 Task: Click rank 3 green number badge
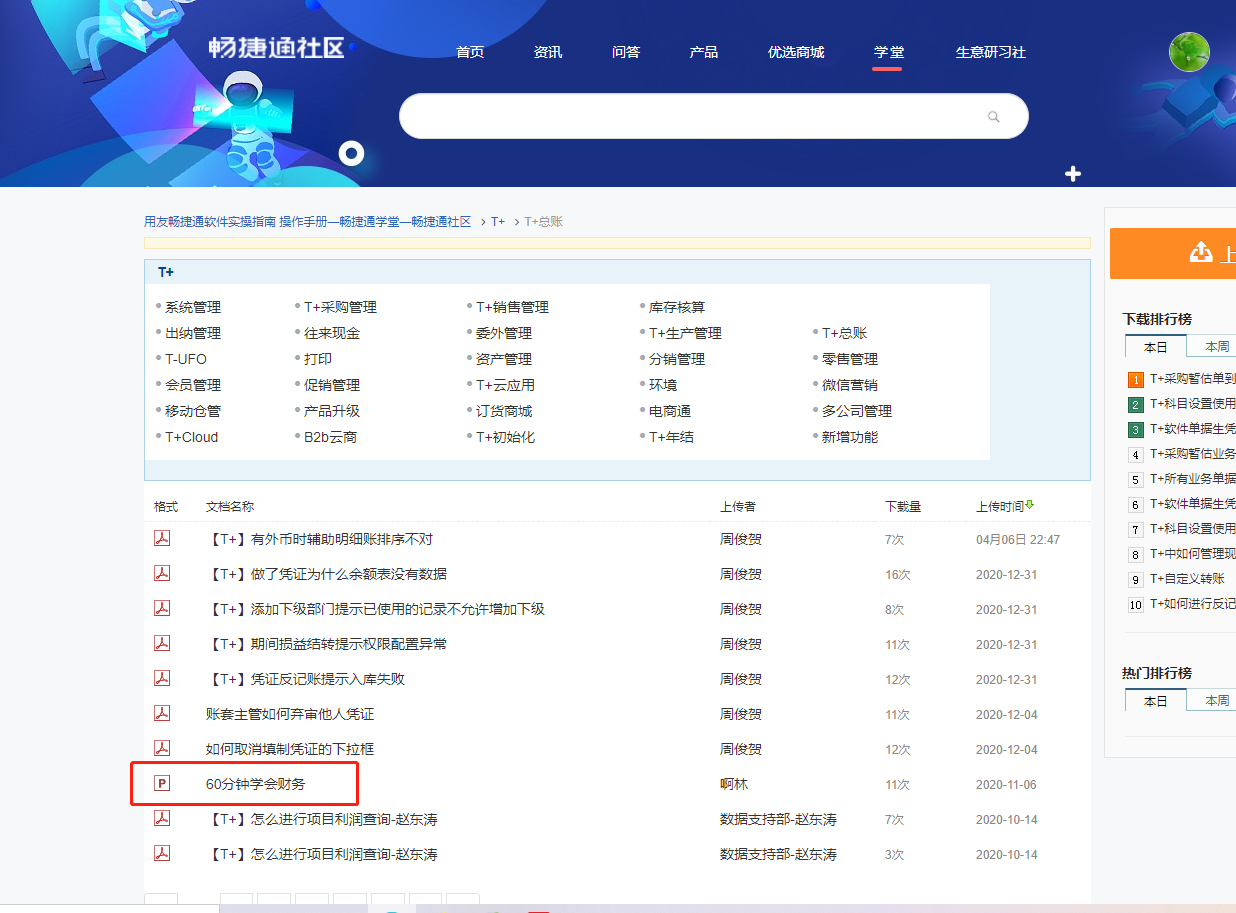1136,430
